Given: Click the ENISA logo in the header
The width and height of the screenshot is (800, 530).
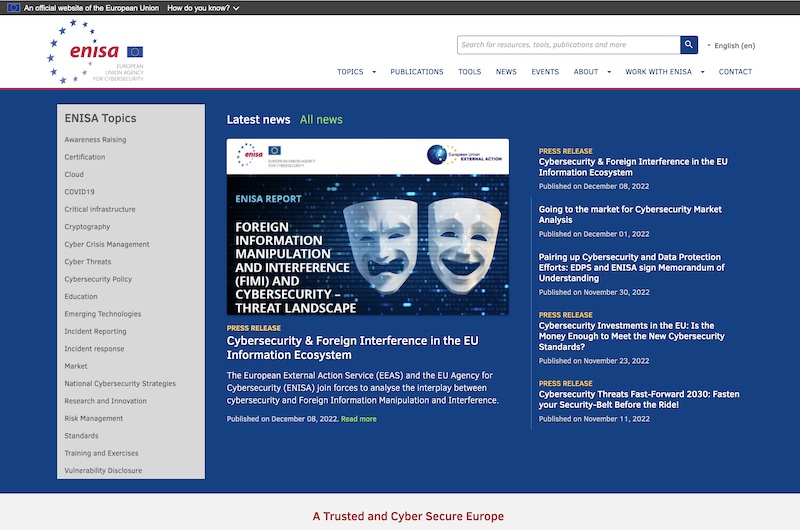Looking at the screenshot, I should tap(95, 51).
